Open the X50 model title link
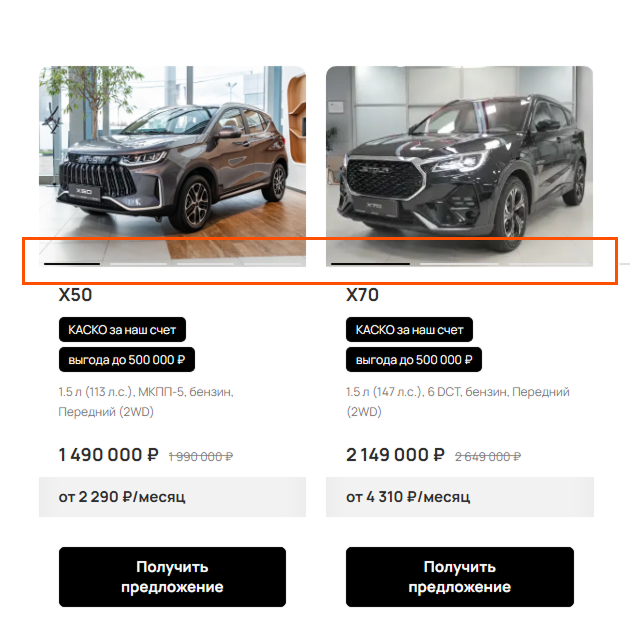The width and height of the screenshot is (630, 643). pyautogui.click(x=75, y=295)
